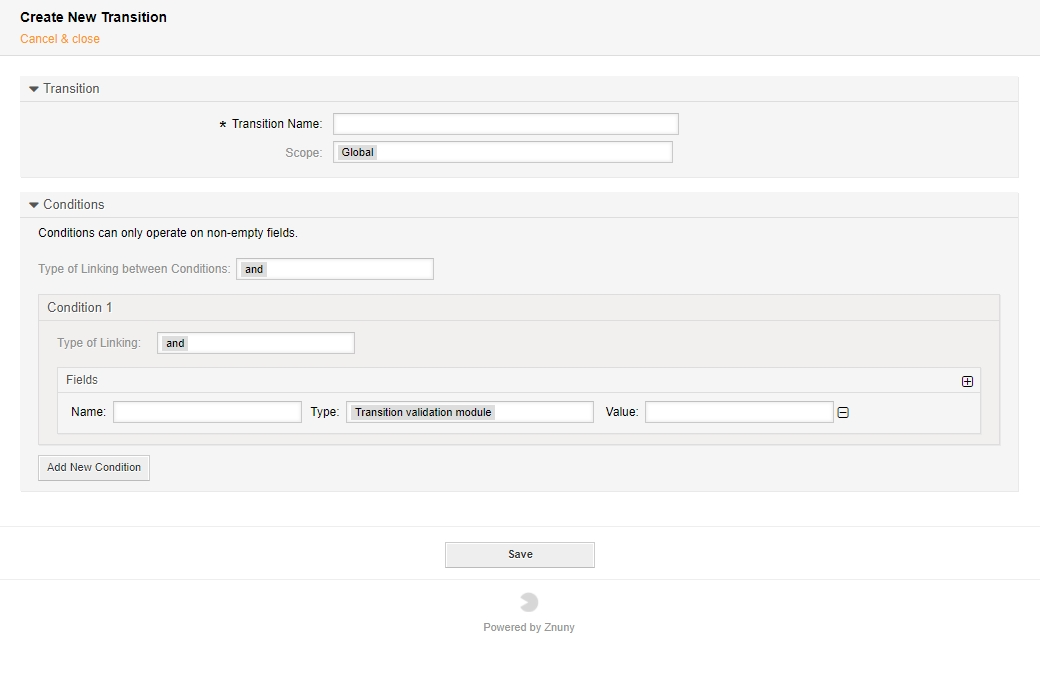Click the Add New Condition button

[93, 467]
